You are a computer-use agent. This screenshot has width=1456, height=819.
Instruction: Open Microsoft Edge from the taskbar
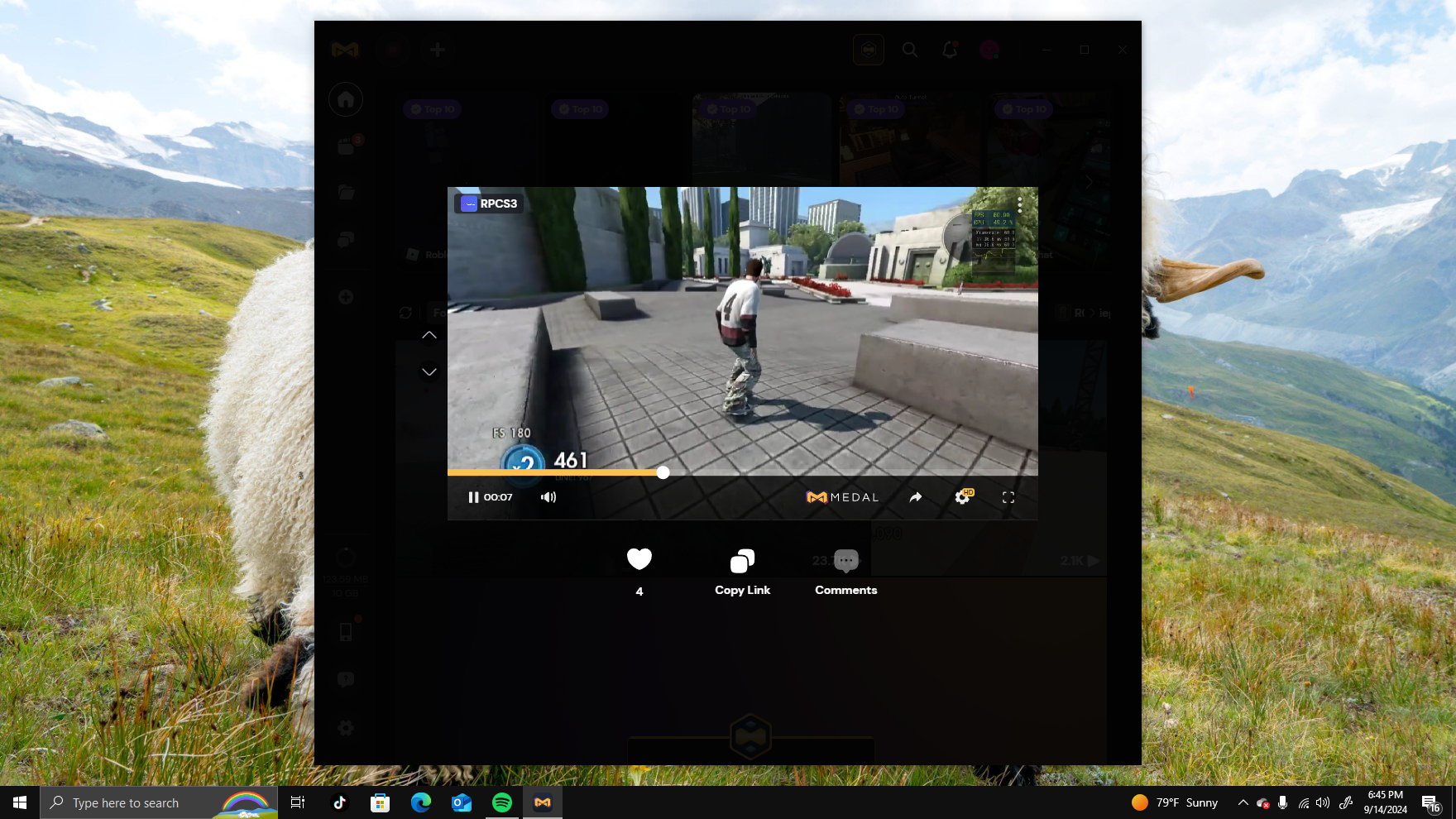click(420, 802)
